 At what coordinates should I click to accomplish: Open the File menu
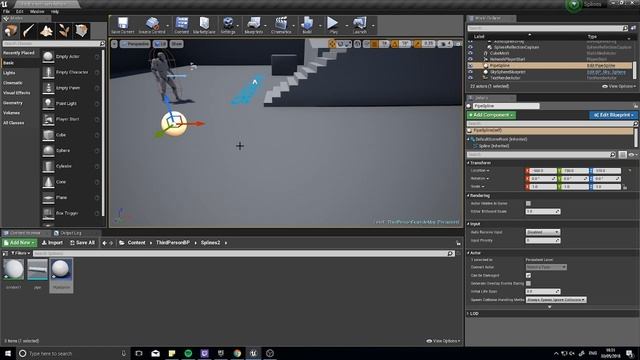(6, 12)
